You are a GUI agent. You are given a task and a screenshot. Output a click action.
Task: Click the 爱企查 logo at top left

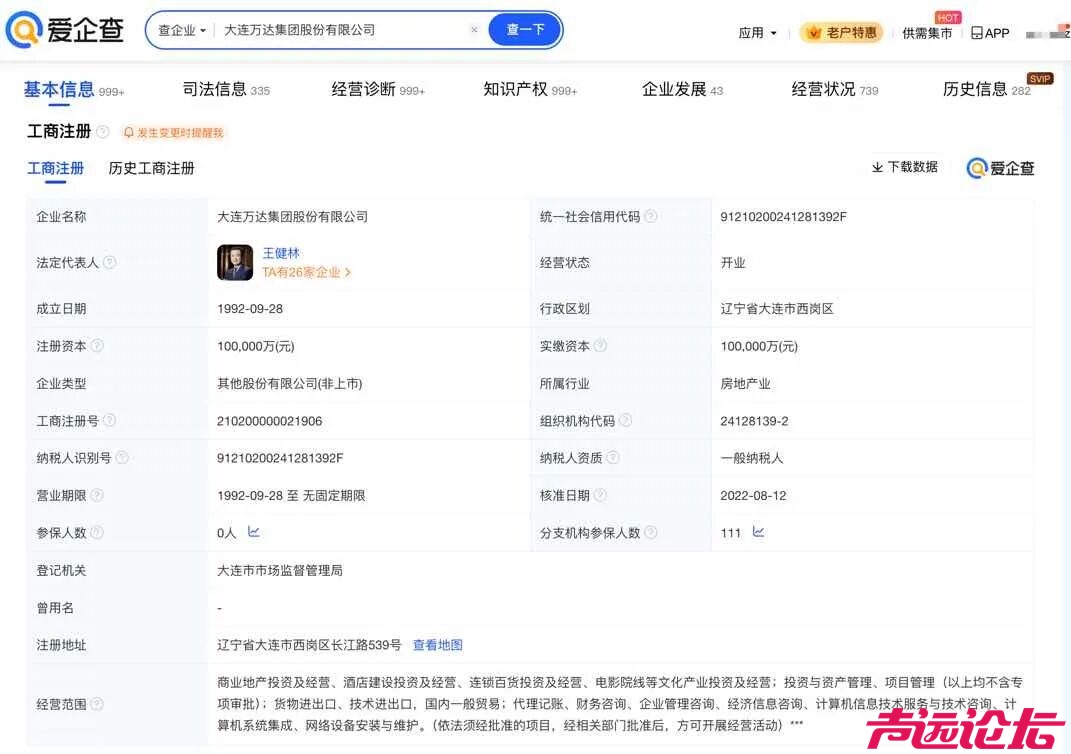[x=65, y=30]
